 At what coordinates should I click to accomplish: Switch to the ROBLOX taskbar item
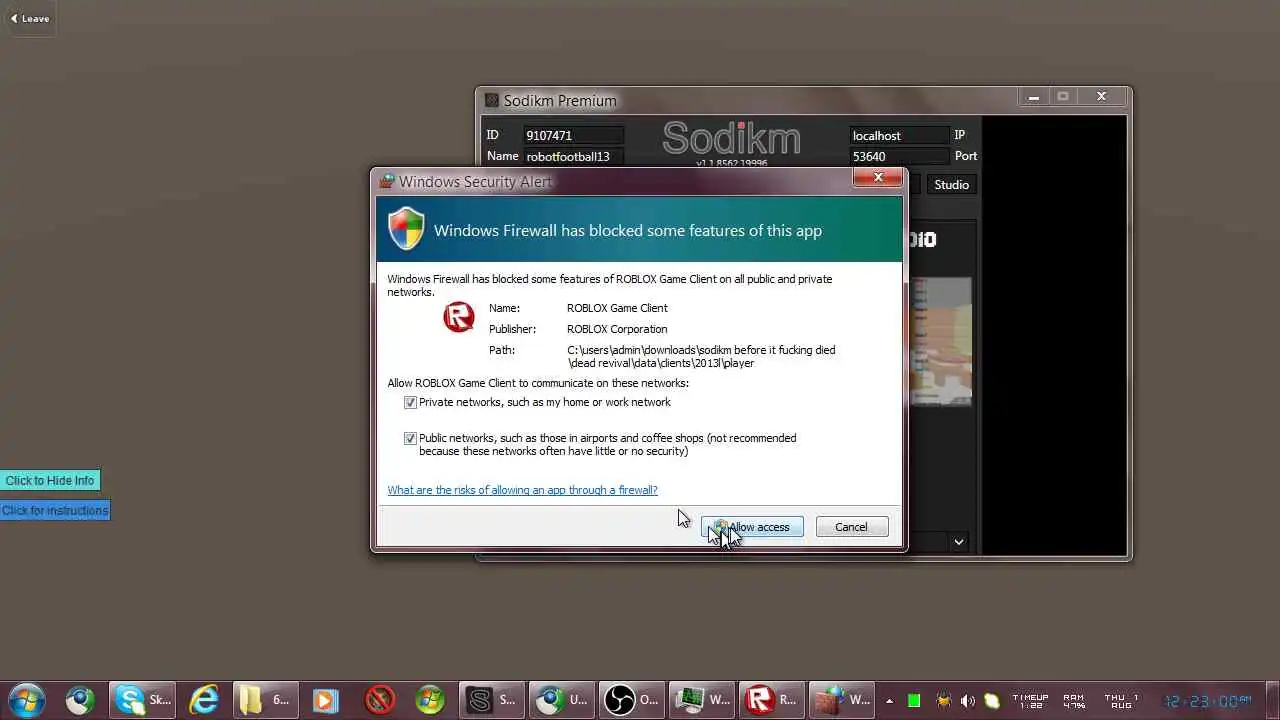click(x=773, y=700)
